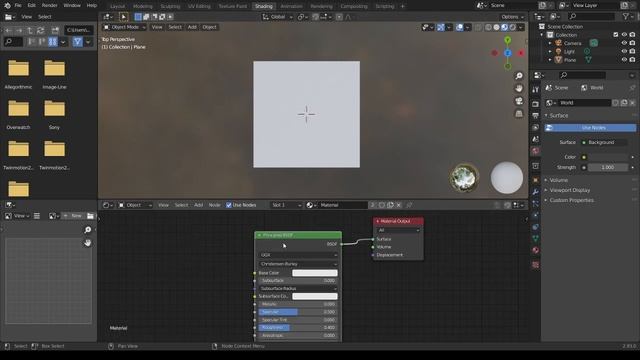Expand the Viewport Display panel
The image size is (640, 360).
click(569, 190)
